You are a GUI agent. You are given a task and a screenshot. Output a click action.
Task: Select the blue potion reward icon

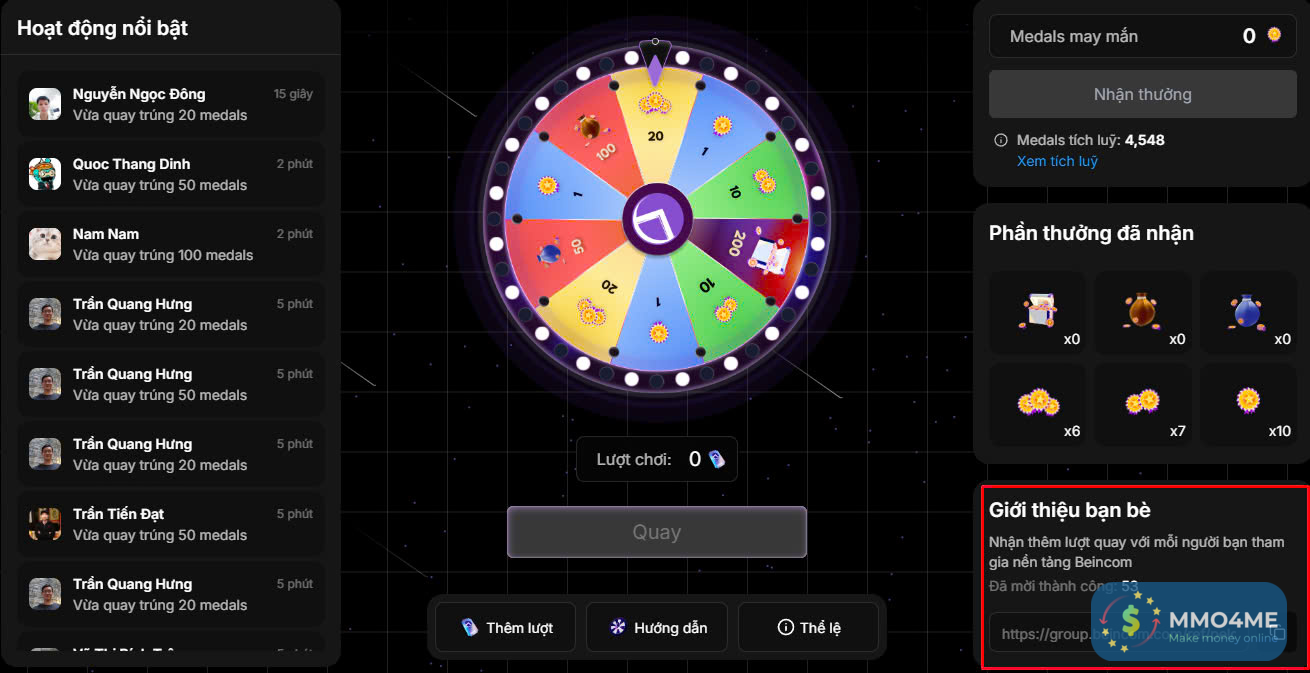pyautogui.click(x=1249, y=312)
